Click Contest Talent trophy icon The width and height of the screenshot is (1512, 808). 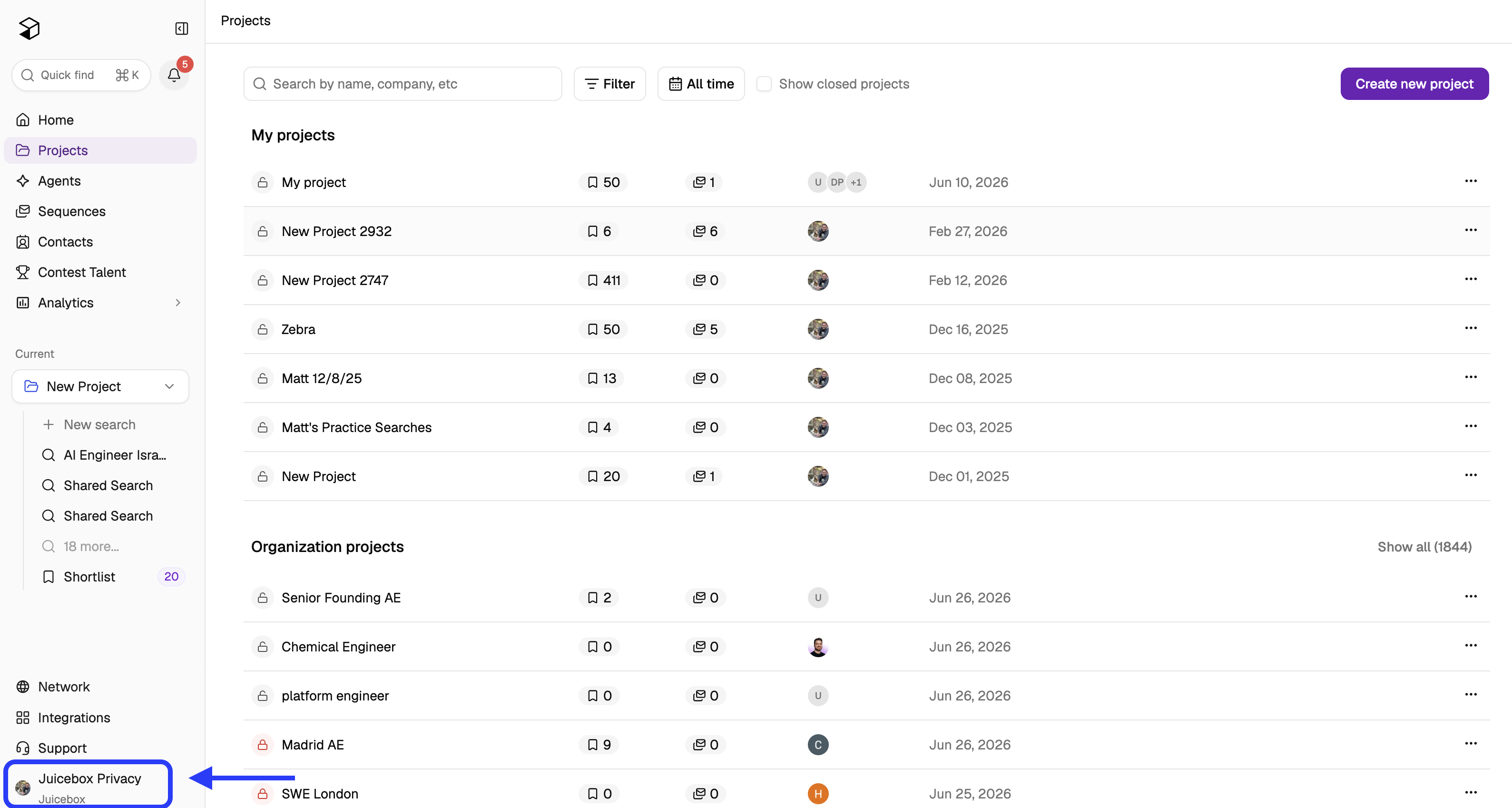tap(23, 273)
